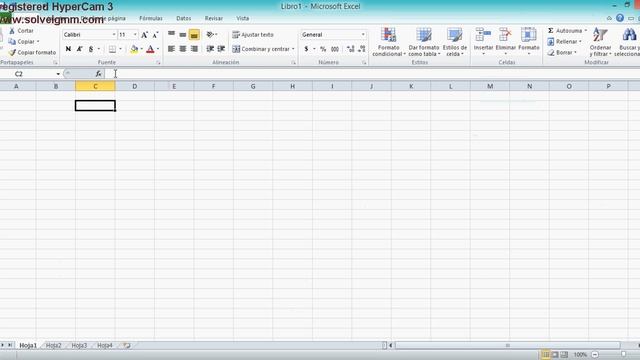
Task: Click the text orientation icon
Action: pyautogui.click(x=210, y=35)
